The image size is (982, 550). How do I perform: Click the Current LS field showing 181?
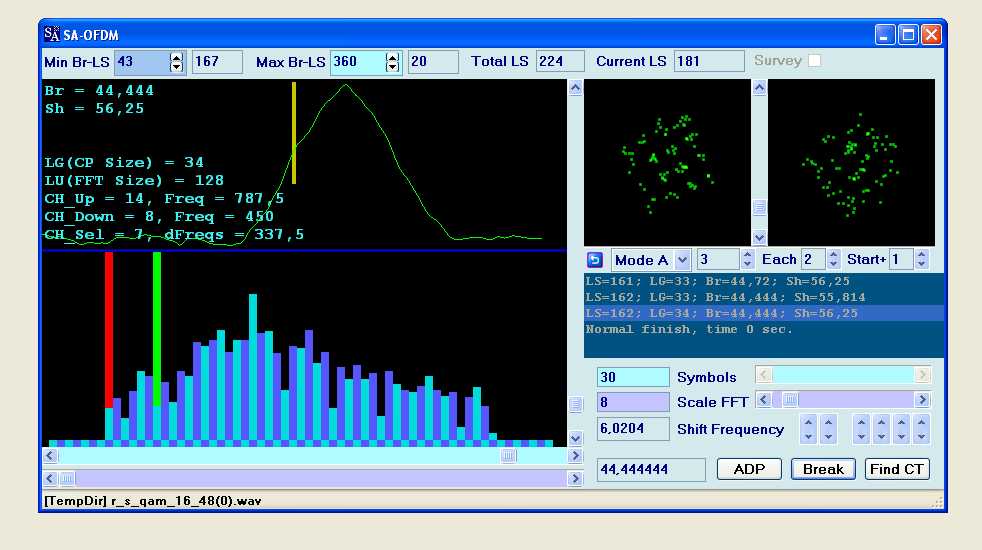point(709,62)
